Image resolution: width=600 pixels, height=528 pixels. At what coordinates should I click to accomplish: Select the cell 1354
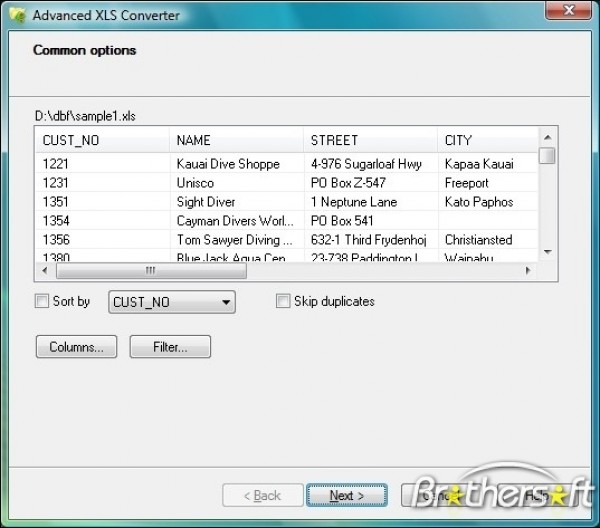(102, 221)
